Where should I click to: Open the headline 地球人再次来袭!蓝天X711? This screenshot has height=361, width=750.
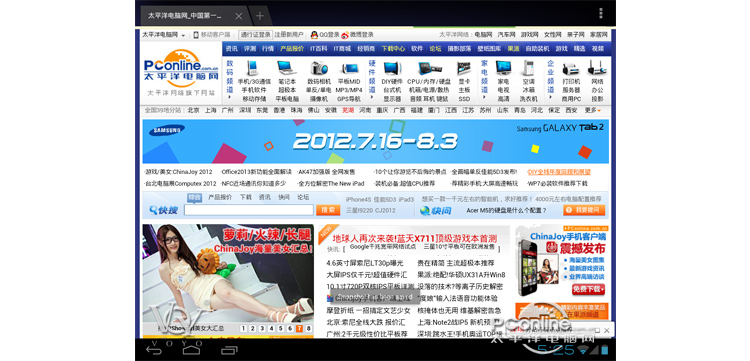pos(415,238)
